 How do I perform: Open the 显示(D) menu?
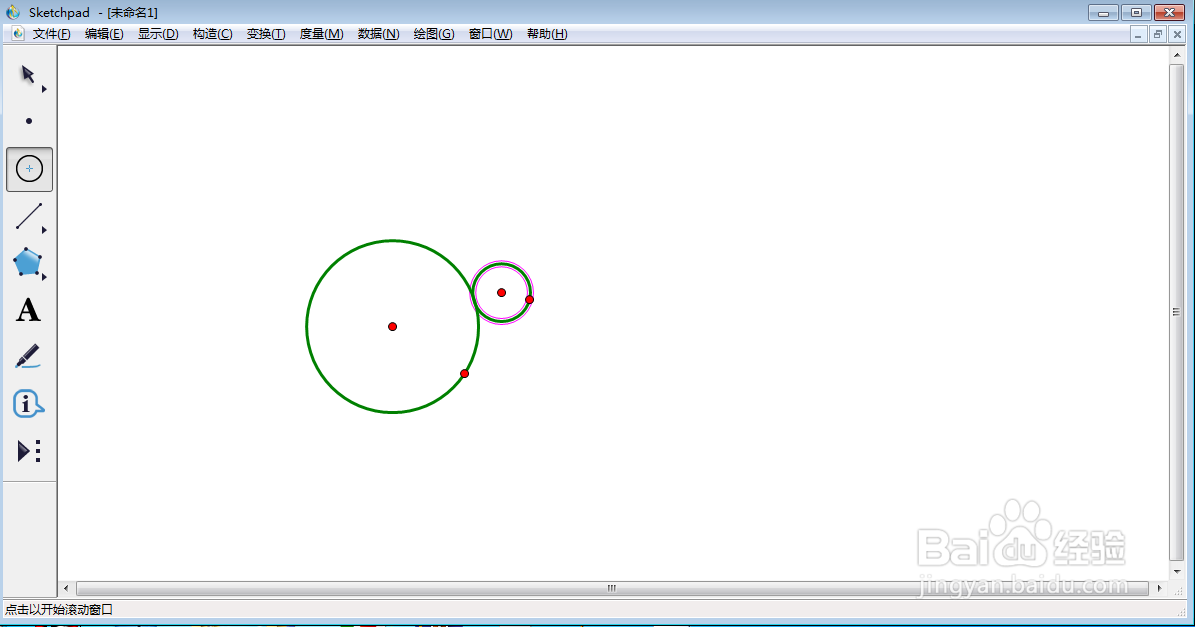pos(158,34)
